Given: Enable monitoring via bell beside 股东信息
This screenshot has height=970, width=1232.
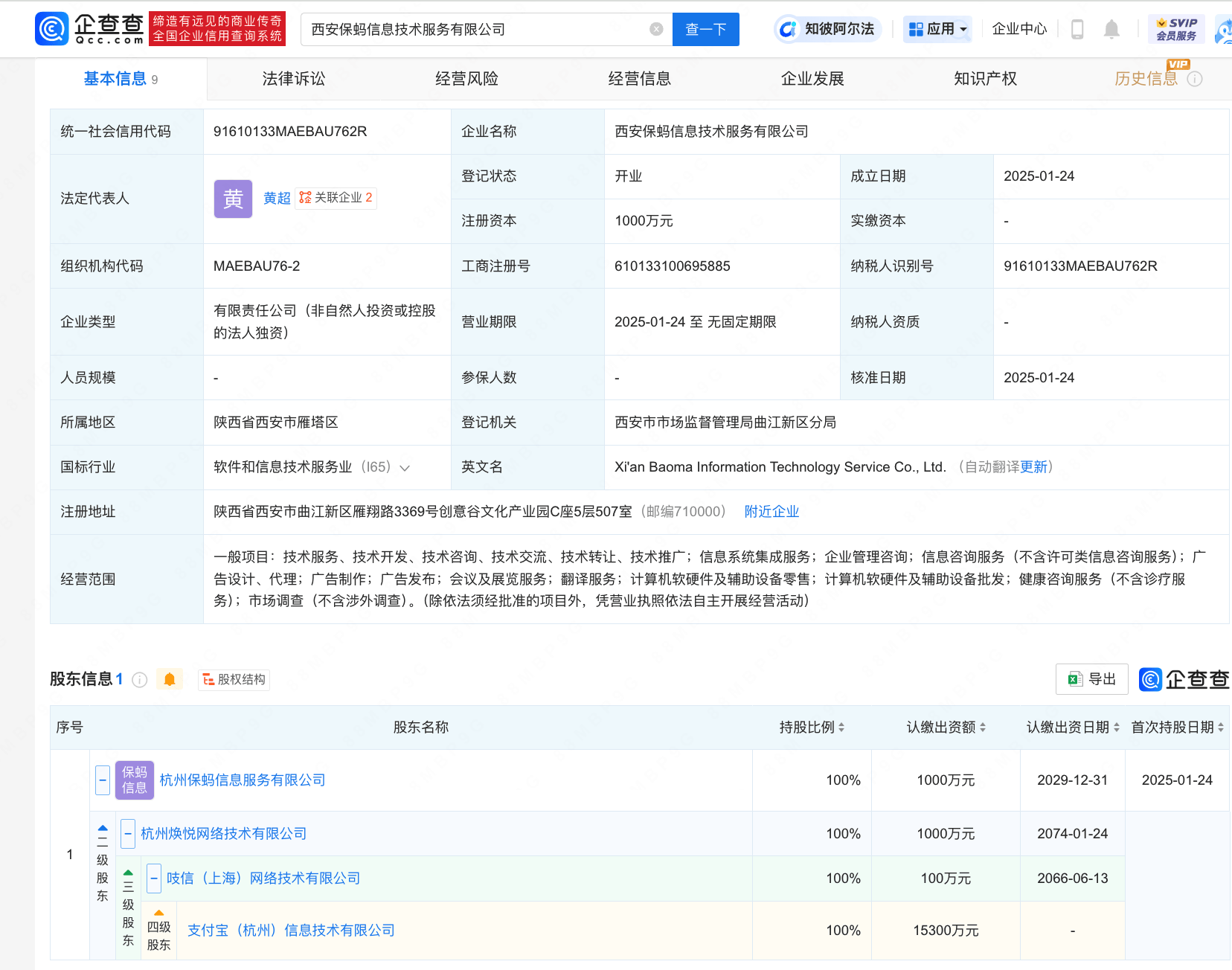Looking at the screenshot, I should 170,679.
